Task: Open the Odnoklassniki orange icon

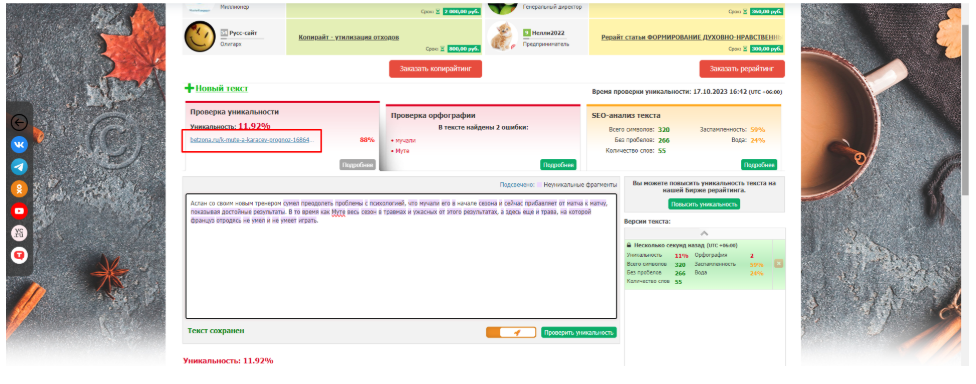Action: pos(19,189)
